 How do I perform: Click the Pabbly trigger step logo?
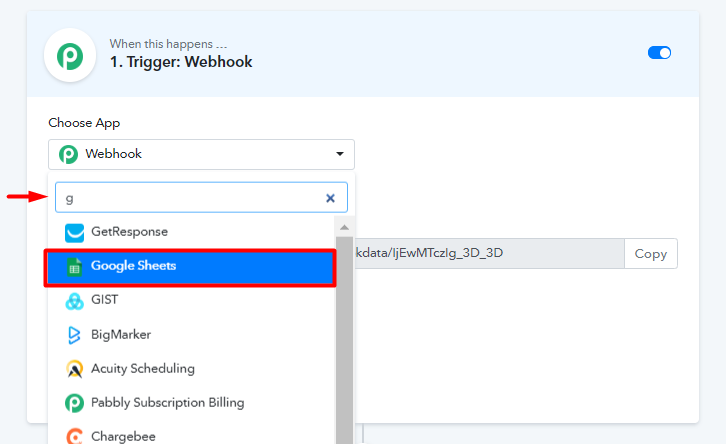pyautogui.click(x=70, y=56)
